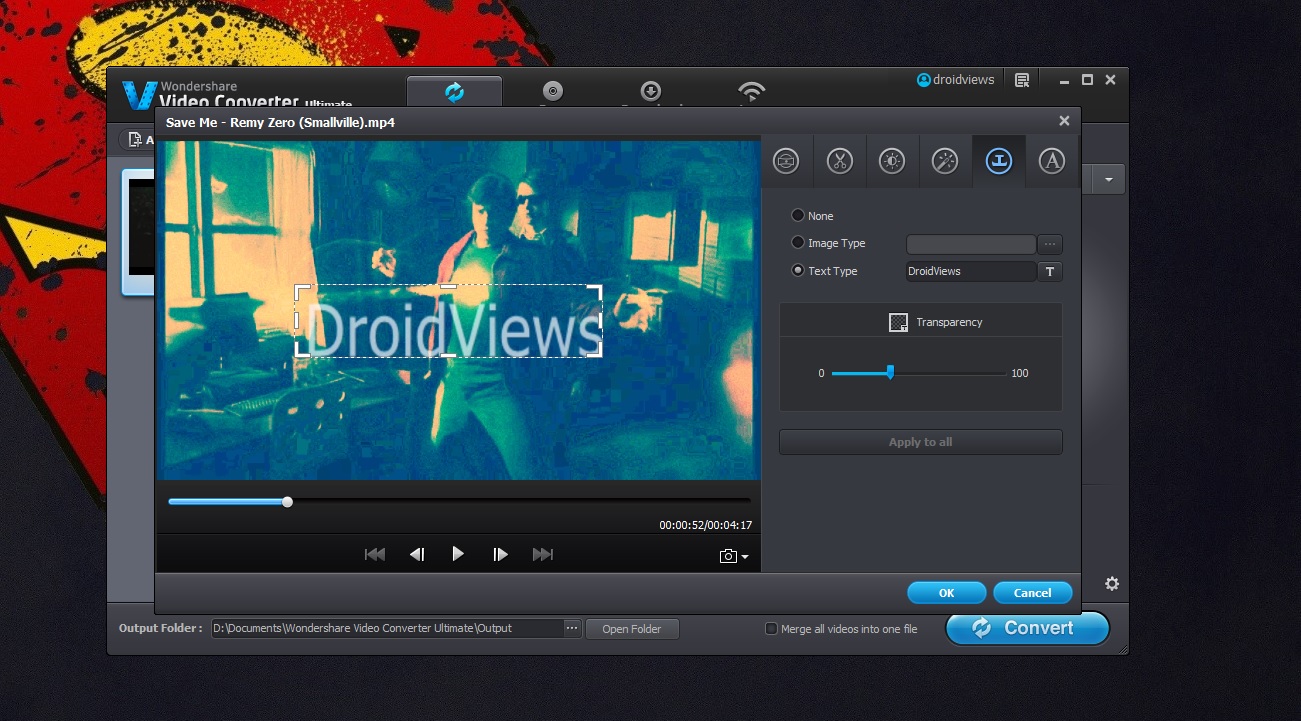Switch to the Burn disc tab
Viewport: 1301px width, 721px height.
[552, 92]
